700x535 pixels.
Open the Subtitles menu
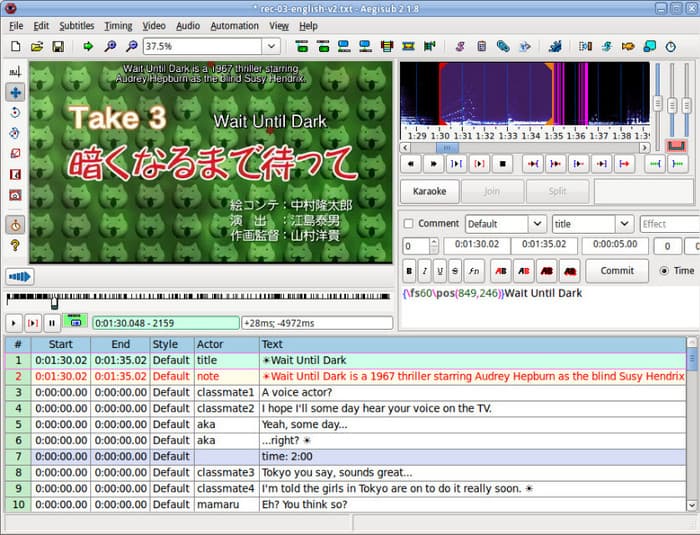click(x=77, y=26)
